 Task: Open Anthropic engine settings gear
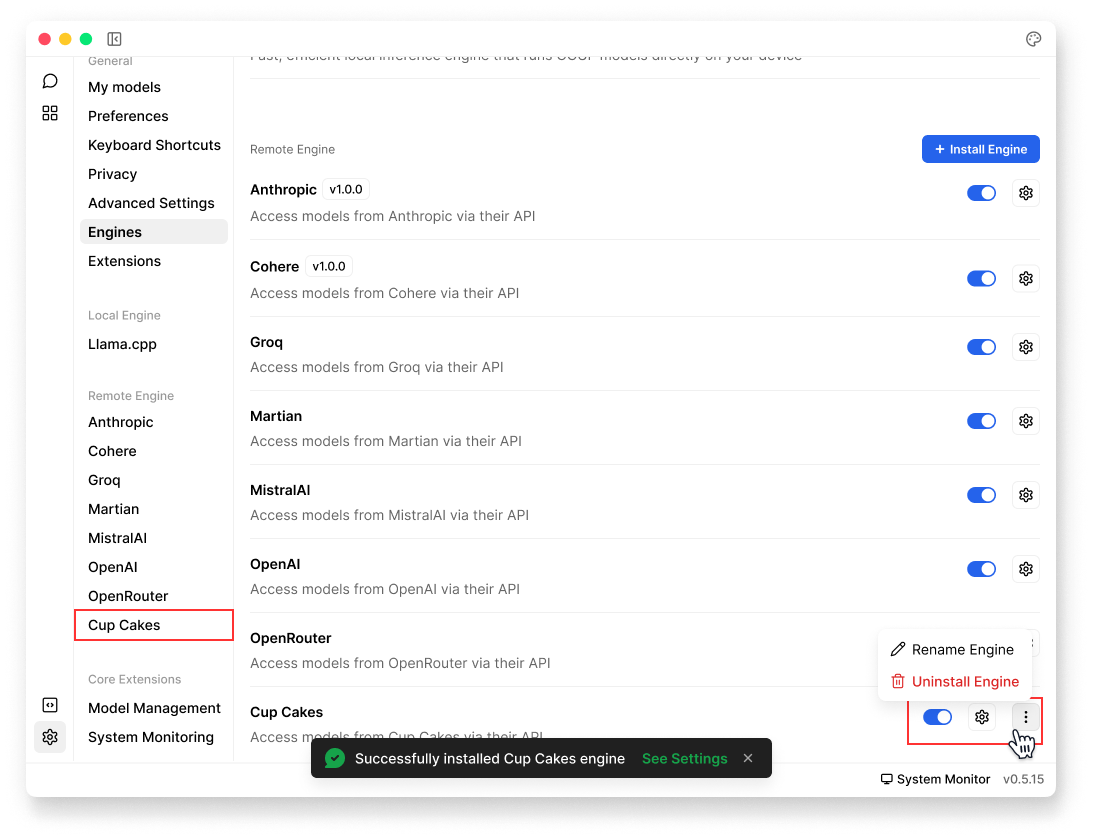[1025, 193]
